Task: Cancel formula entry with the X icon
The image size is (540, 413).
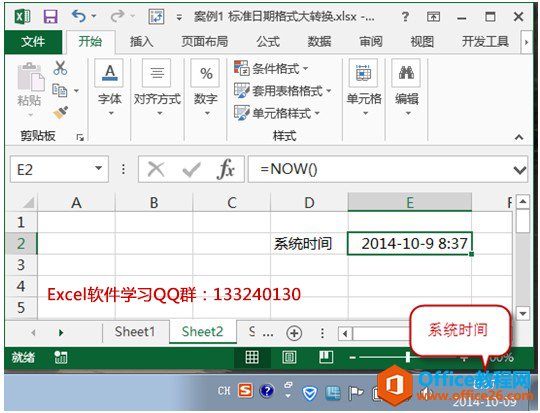Action: [x=156, y=169]
